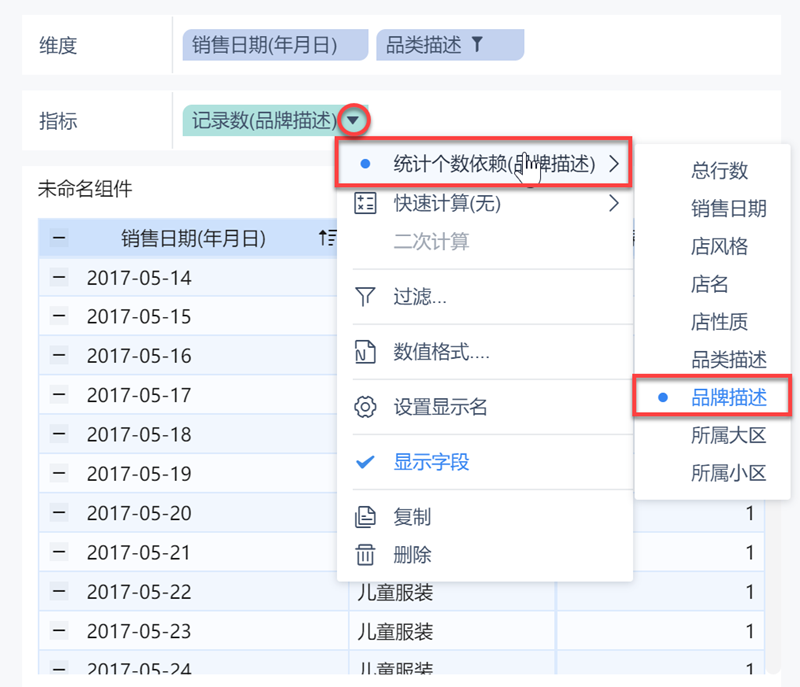Choose 所属大区 from the submenu
This screenshot has height=687, width=800.
pyautogui.click(x=728, y=435)
